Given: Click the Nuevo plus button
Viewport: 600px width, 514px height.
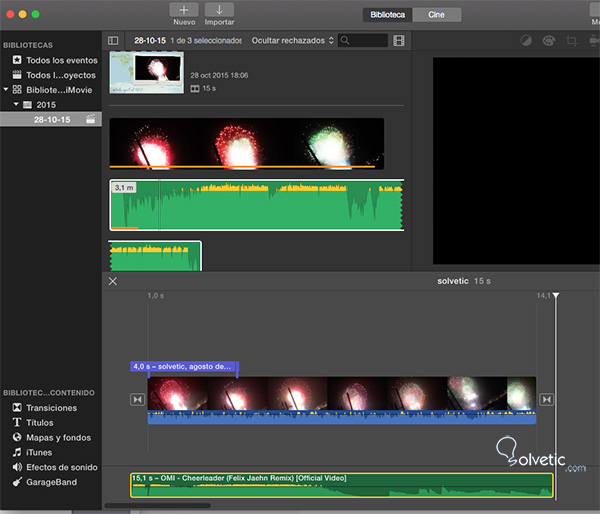Looking at the screenshot, I should click(x=183, y=10).
